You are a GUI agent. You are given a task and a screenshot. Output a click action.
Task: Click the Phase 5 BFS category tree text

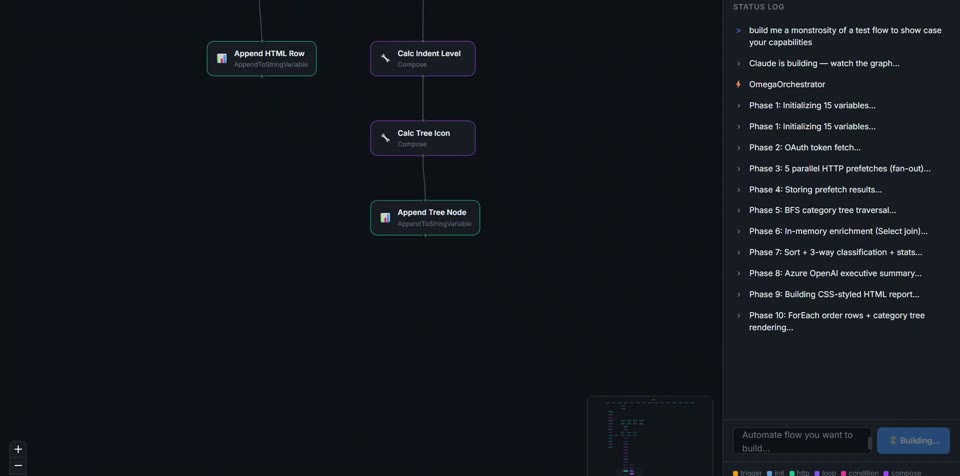click(822, 210)
